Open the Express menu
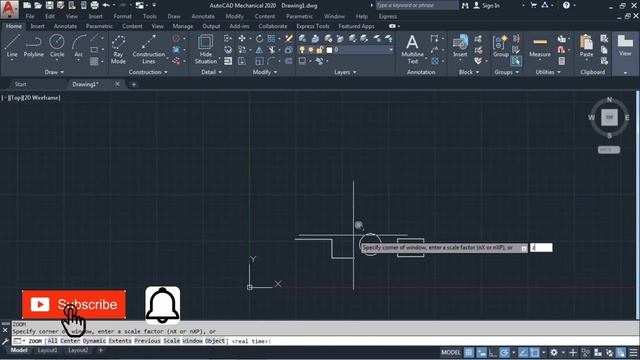 (x=388, y=16)
